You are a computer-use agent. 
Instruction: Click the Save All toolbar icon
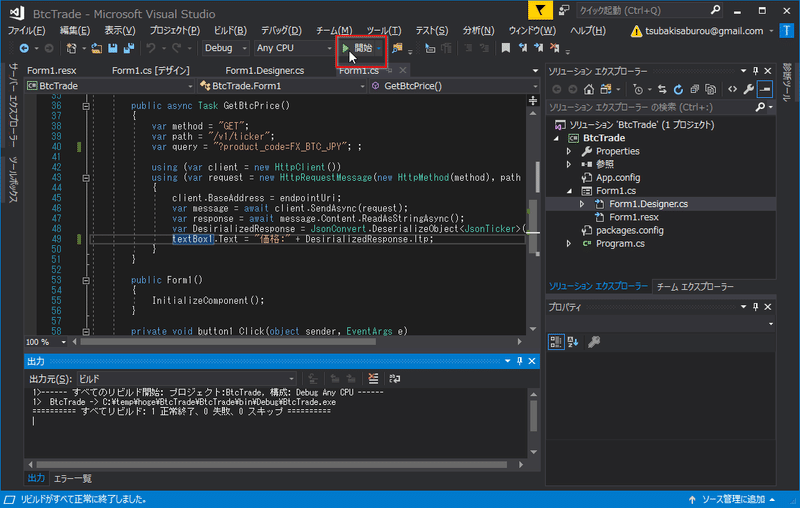[129, 48]
